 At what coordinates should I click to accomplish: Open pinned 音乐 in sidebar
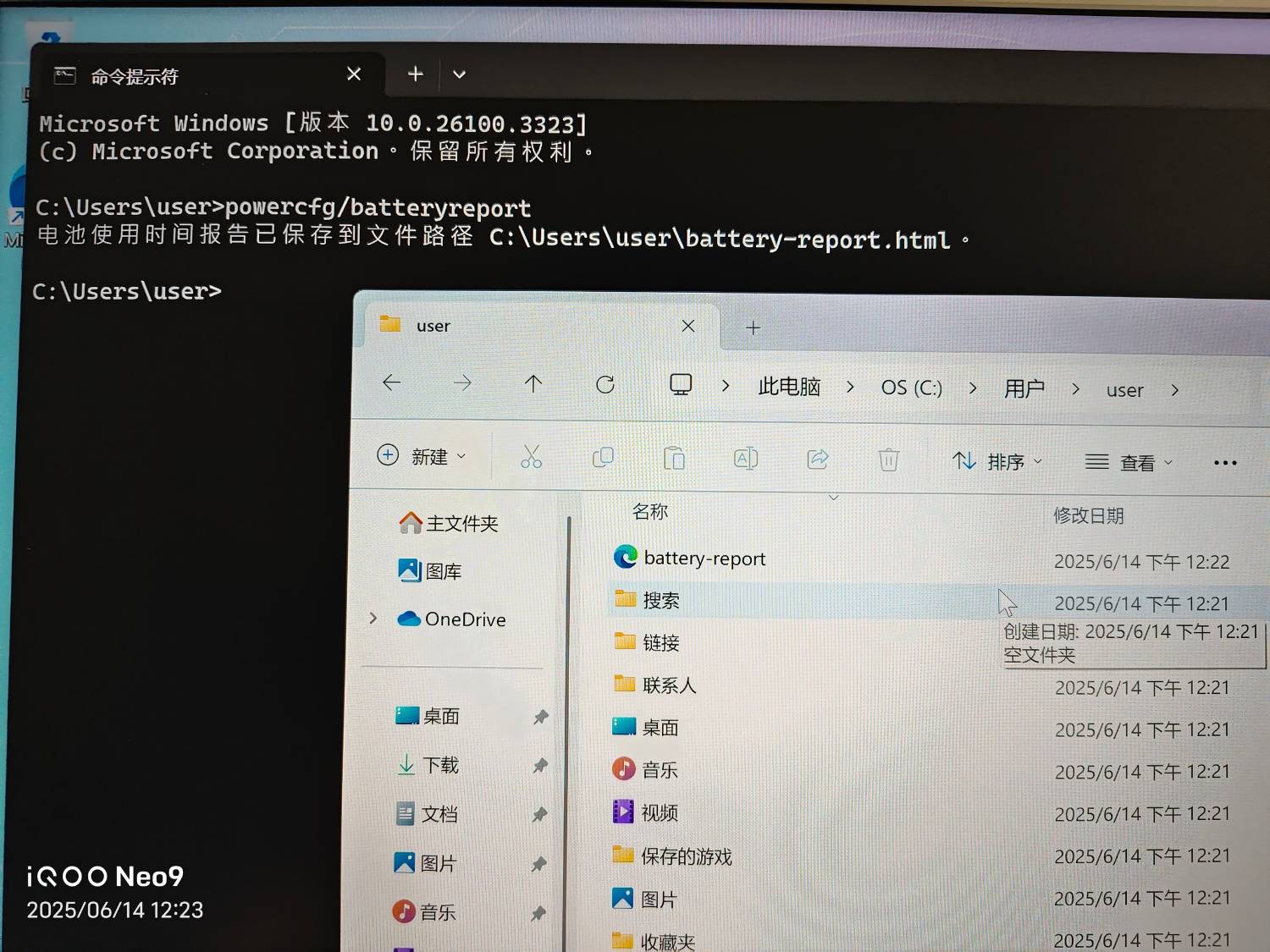[423, 912]
